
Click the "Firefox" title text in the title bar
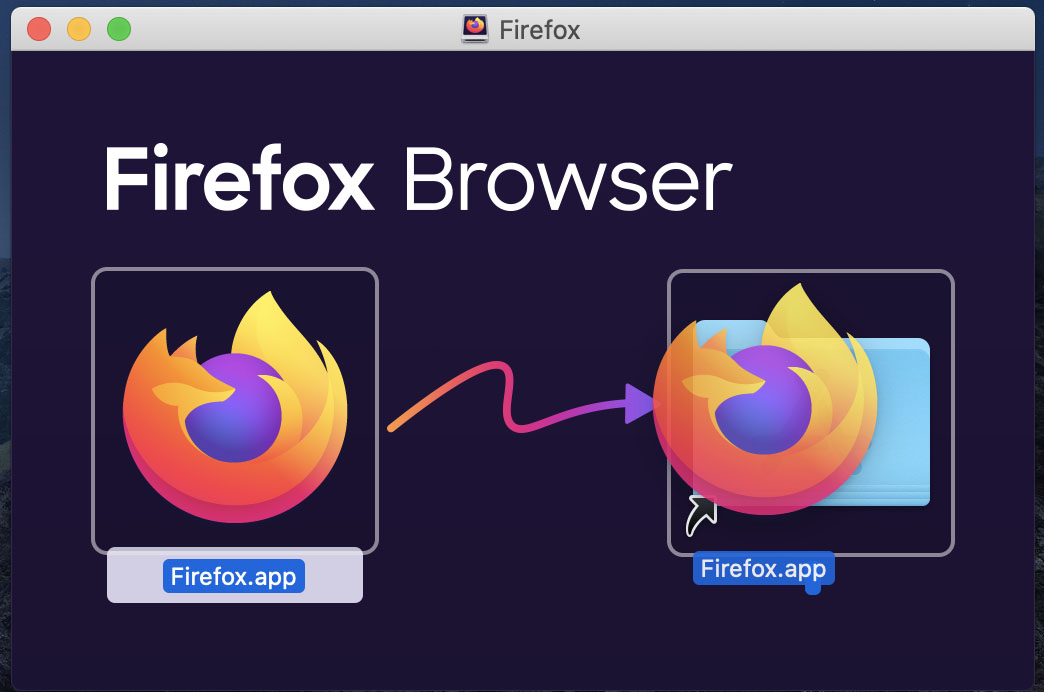[x=539, y=29]
